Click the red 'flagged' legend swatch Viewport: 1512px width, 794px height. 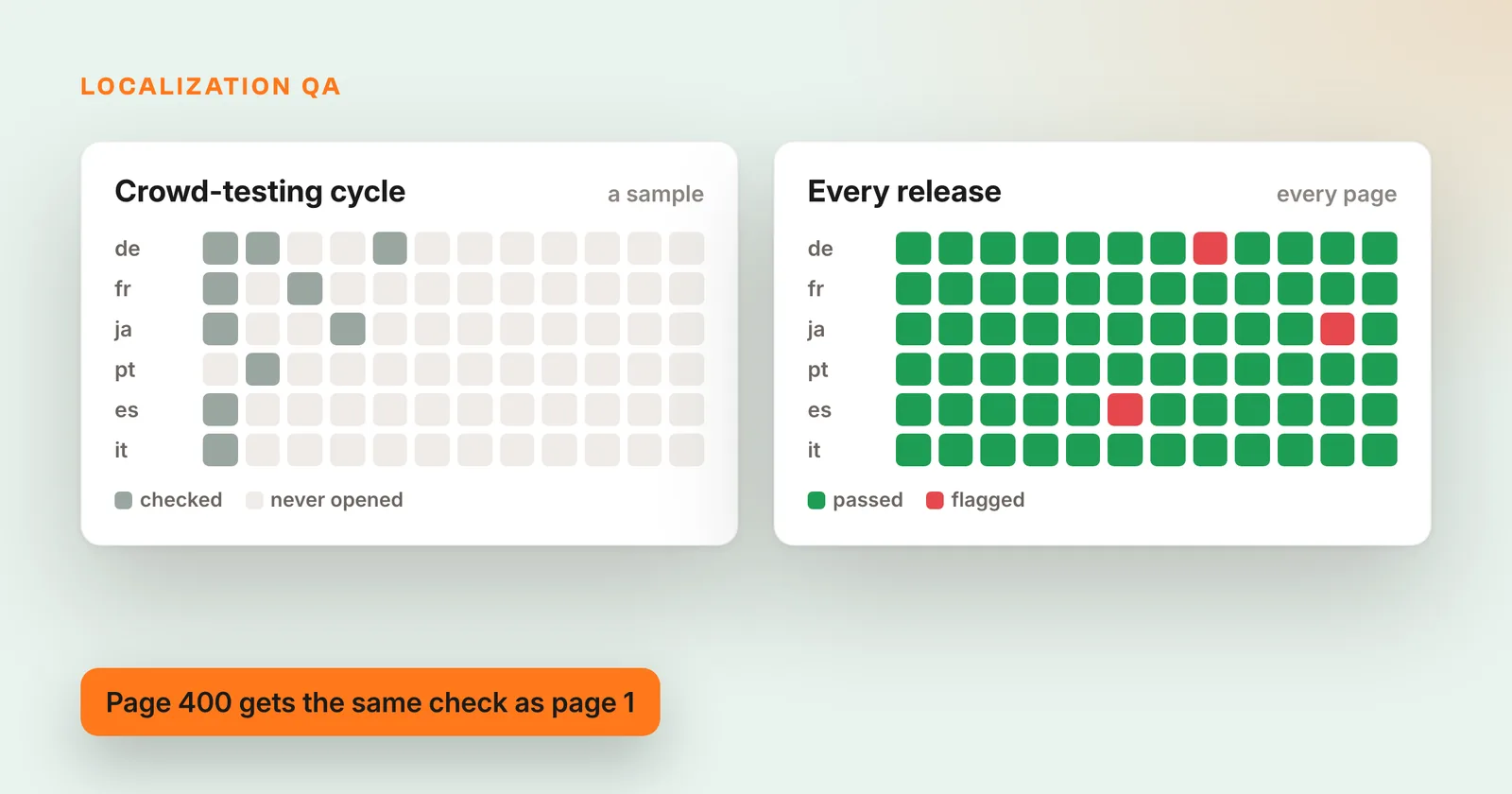[935, 500]
